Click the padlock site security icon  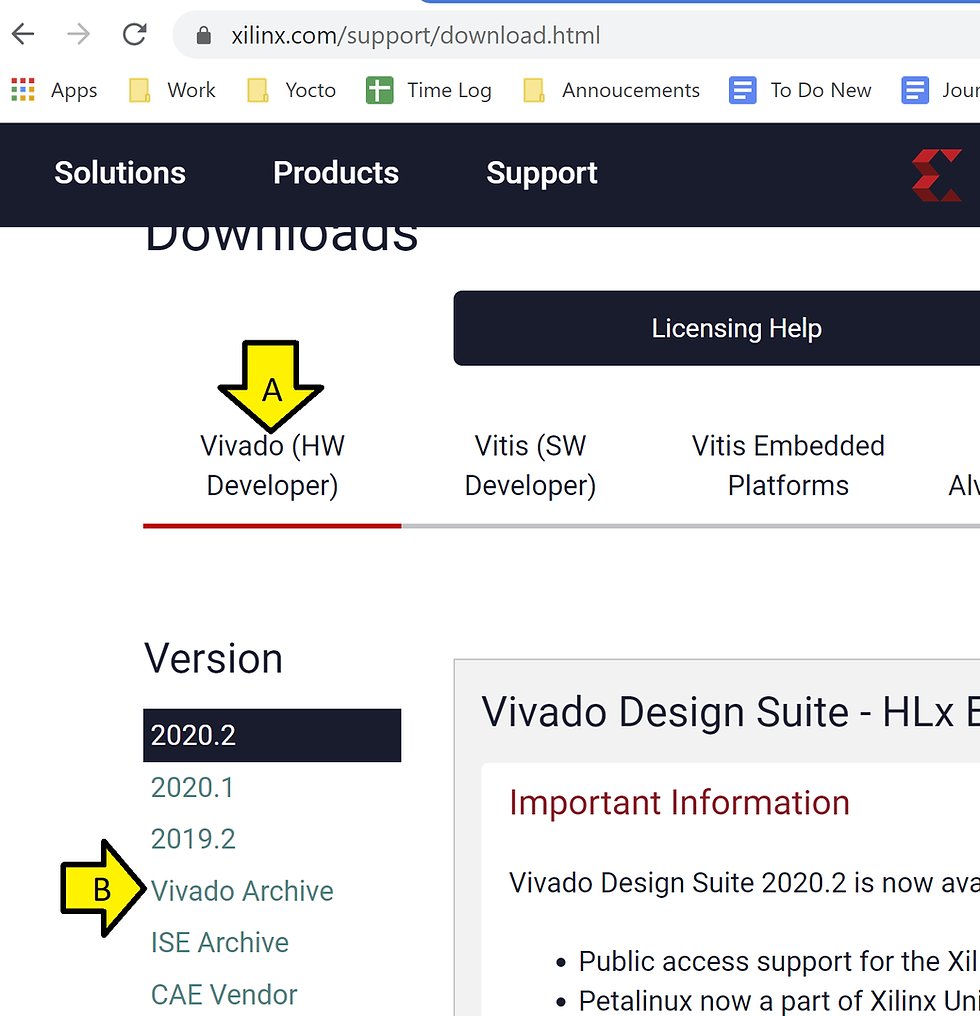click(x=204, y=35)
